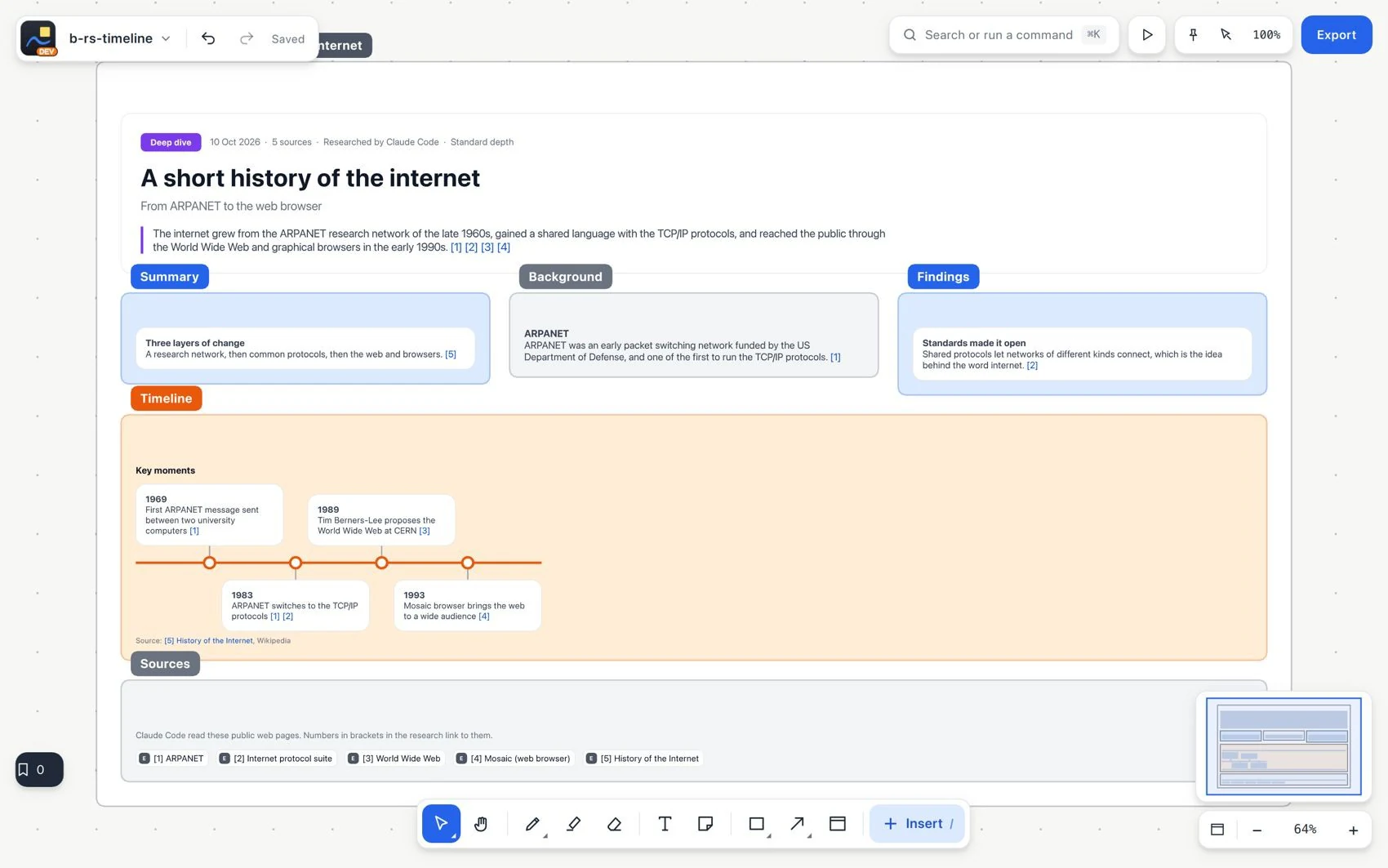
Task: Select the text tool
Action: tap(665, 823)
